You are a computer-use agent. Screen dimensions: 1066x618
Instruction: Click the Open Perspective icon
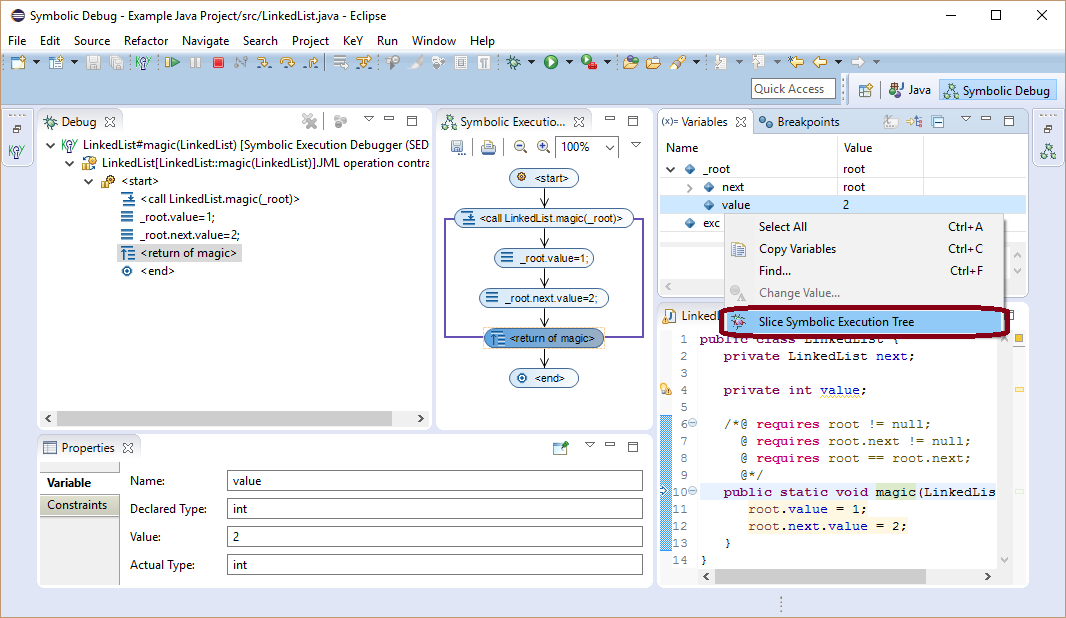click(865, 90)
